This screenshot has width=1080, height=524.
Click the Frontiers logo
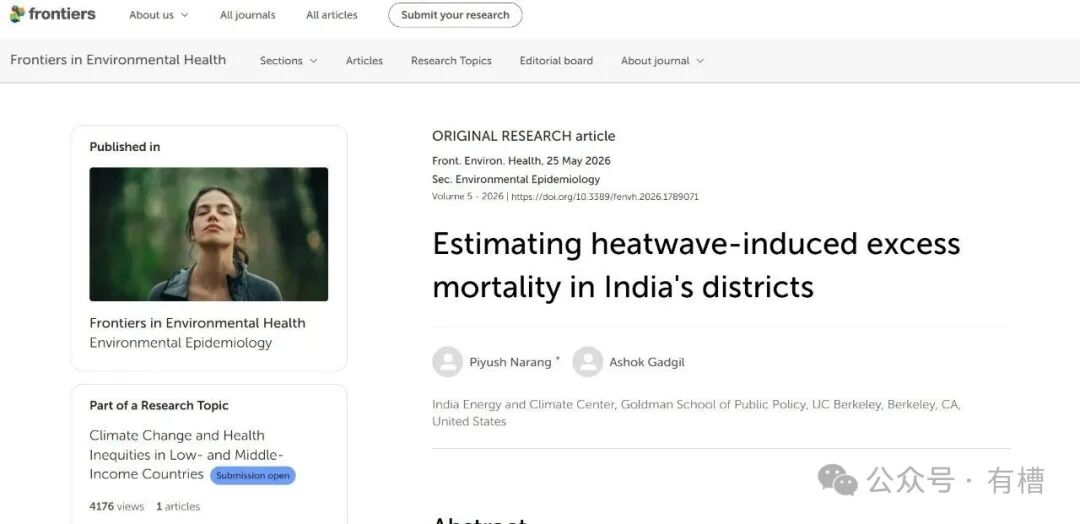pos(53,14)
